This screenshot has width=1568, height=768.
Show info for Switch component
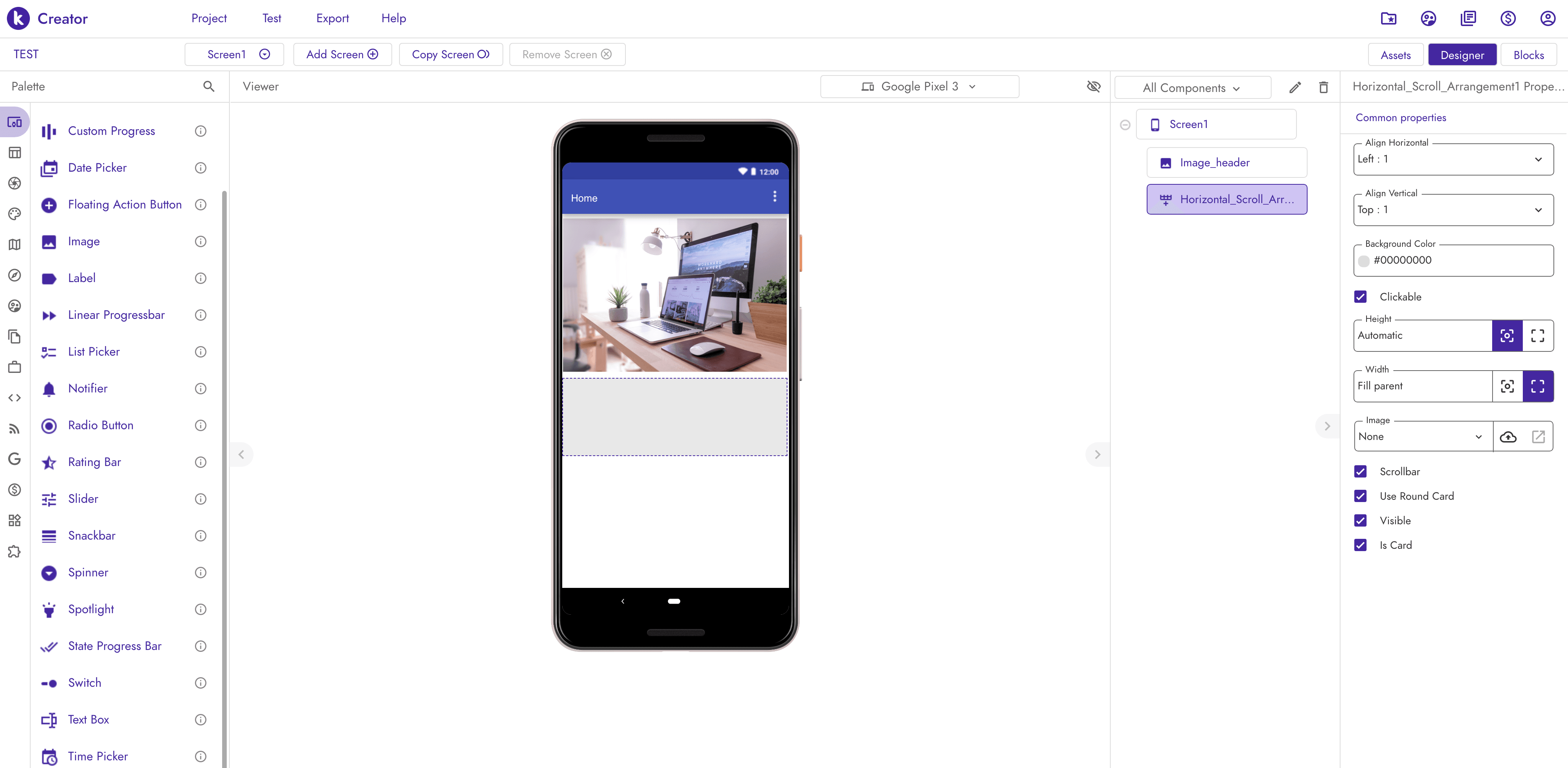[200, 683]
